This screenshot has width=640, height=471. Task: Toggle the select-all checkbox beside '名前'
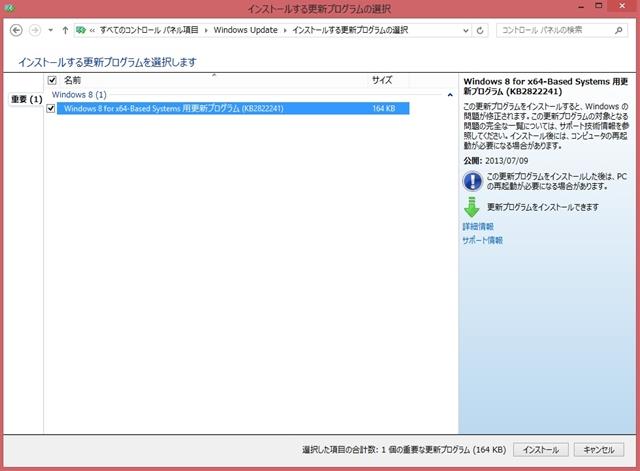[x=52, y=80]
